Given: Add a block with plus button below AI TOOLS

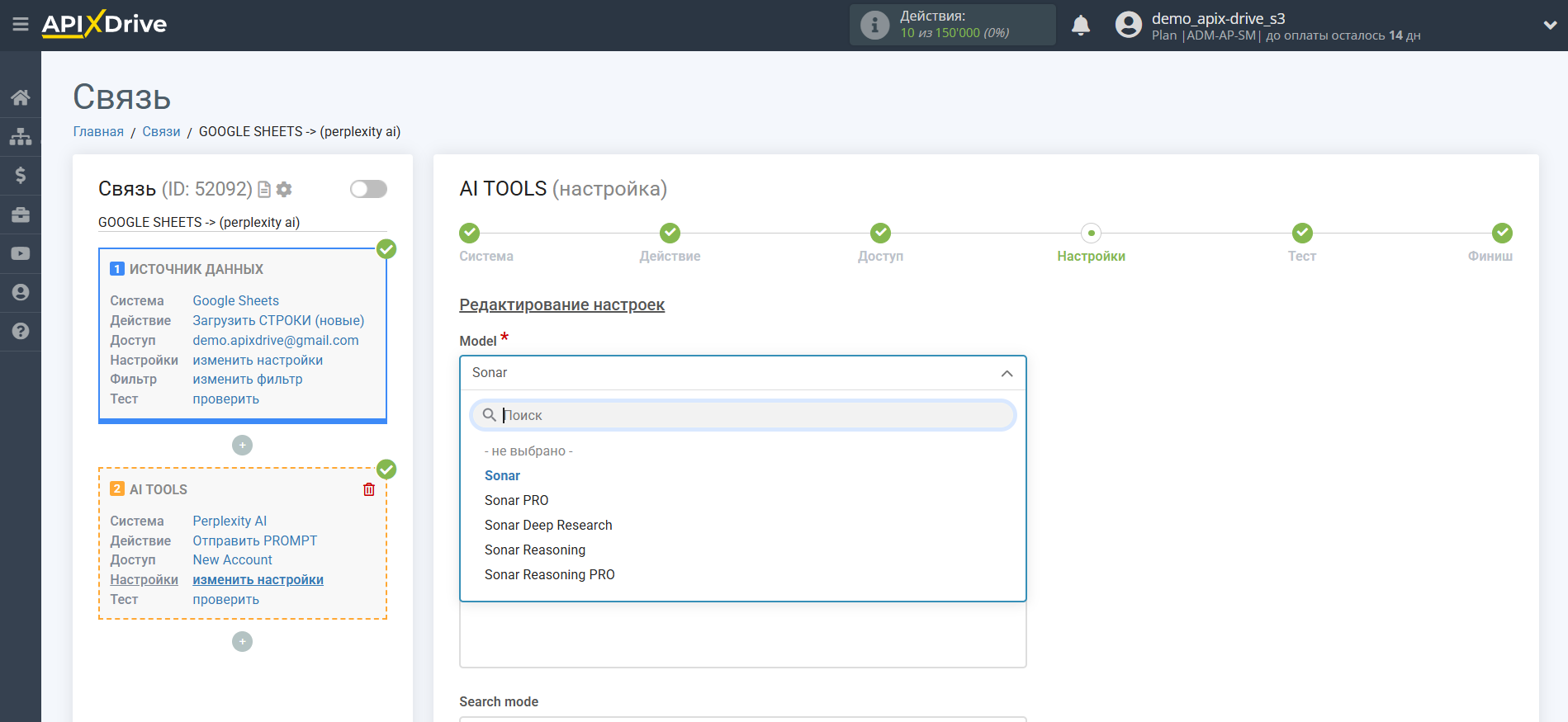Looking at the screenshot, I should (242, 641).
